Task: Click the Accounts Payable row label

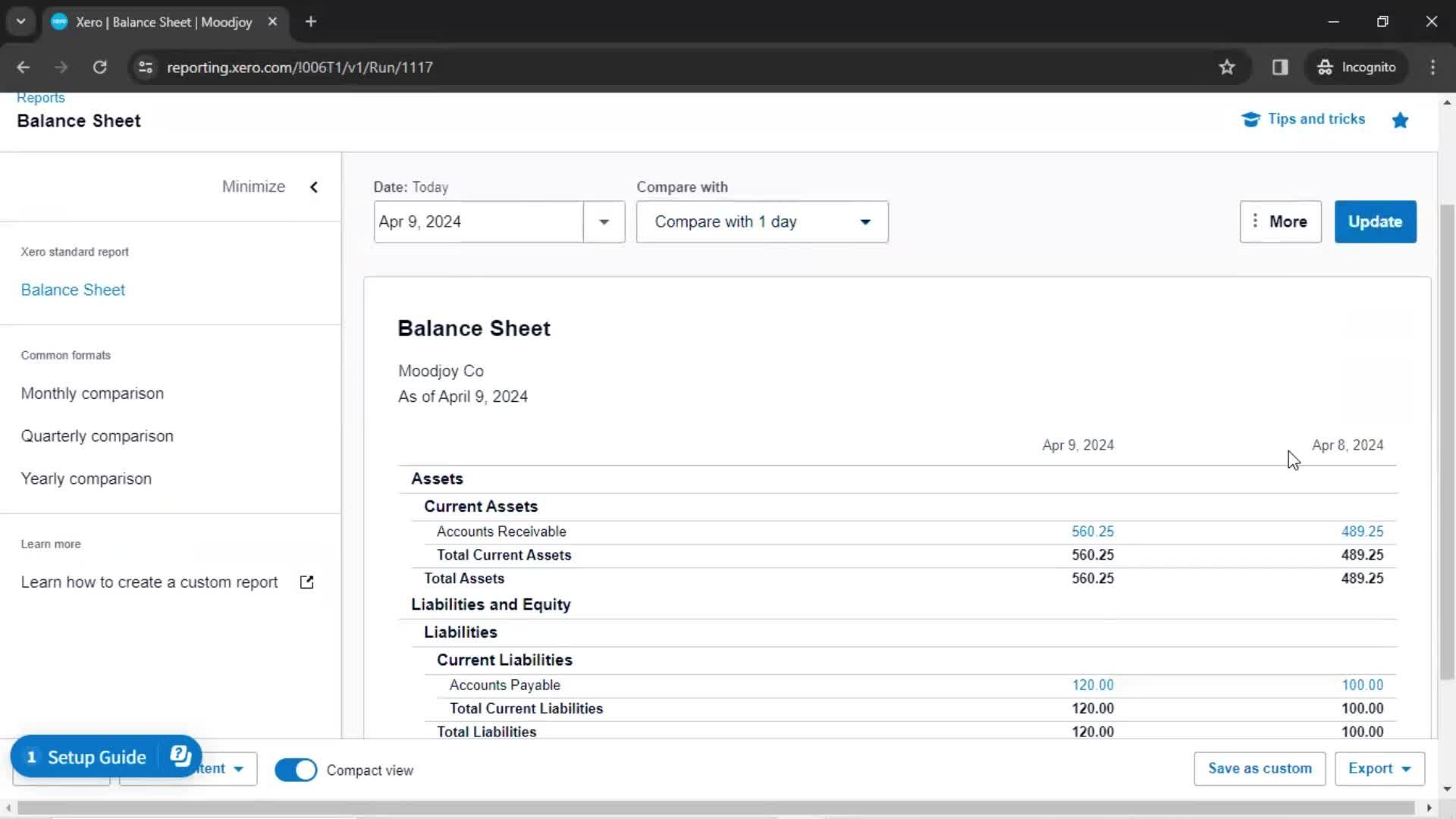Action: click(504, 685)
